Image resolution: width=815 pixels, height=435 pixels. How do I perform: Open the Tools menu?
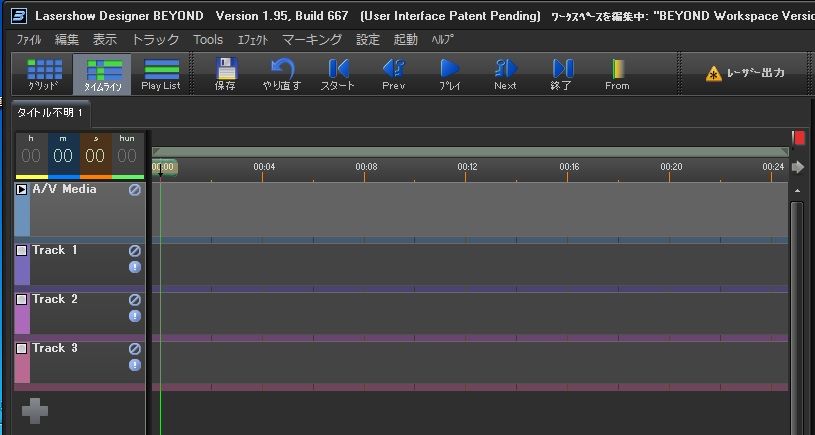[x=208, y=39]
